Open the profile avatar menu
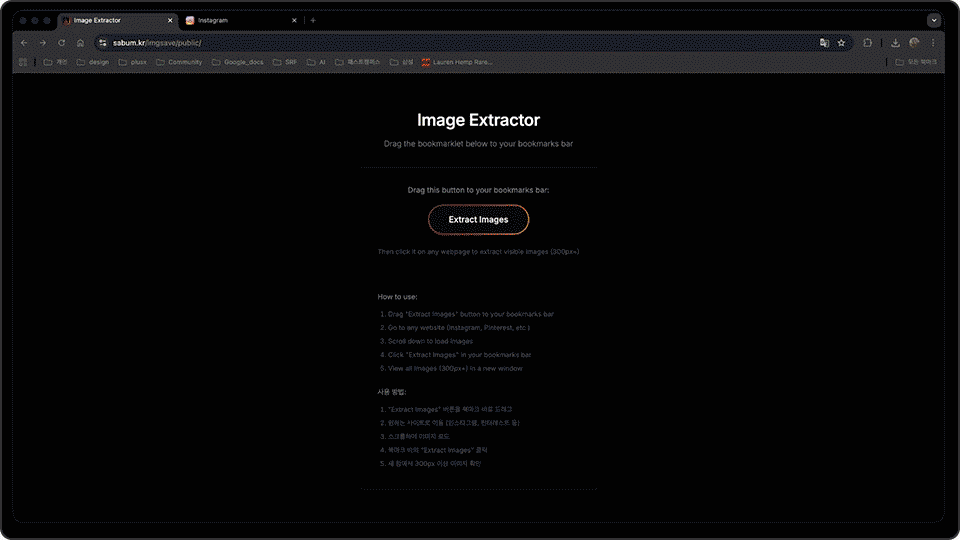The image size is (960, 540). point(914,42)
